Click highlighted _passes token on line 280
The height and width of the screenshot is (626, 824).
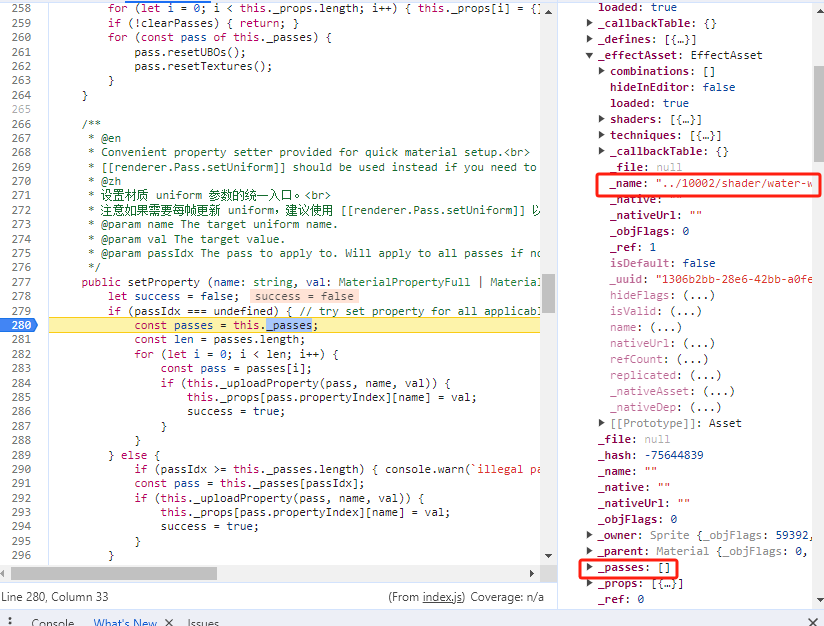[x=289, y=325]
